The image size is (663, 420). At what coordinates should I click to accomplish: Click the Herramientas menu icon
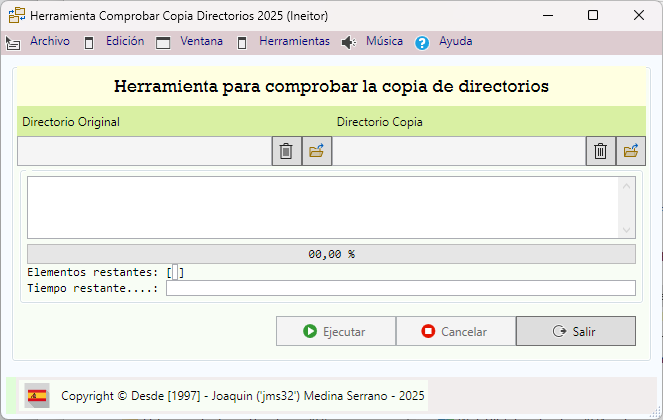click(242, 43)
